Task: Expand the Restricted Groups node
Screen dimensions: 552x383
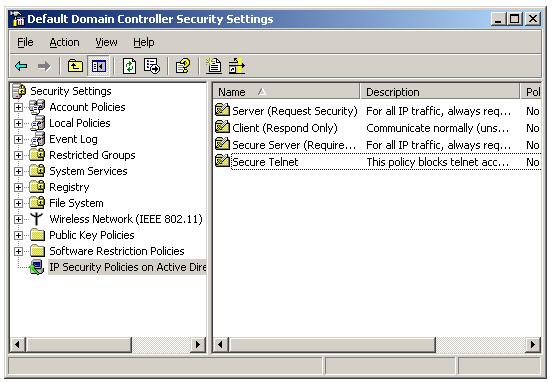Action: pos(18,155)
